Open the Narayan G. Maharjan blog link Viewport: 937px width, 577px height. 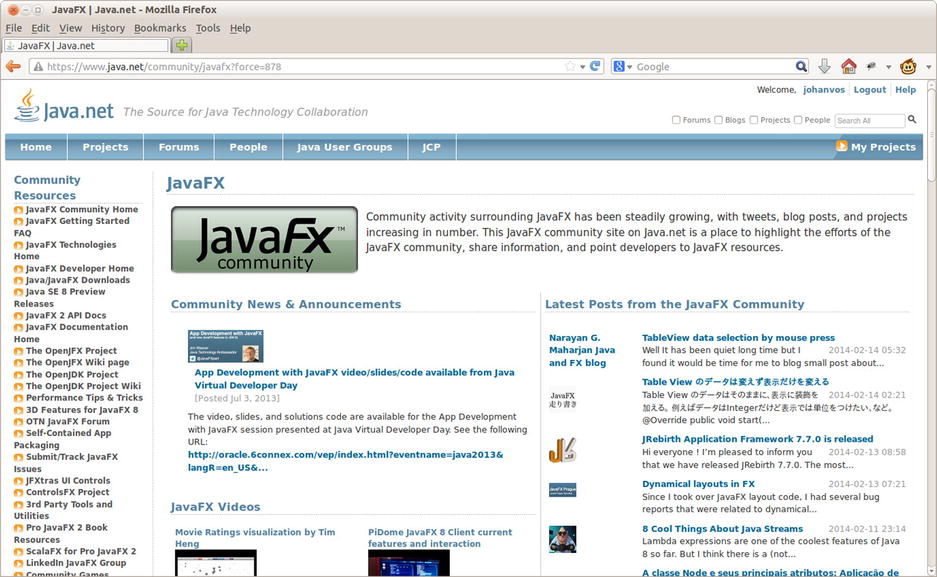pos(582,350)
